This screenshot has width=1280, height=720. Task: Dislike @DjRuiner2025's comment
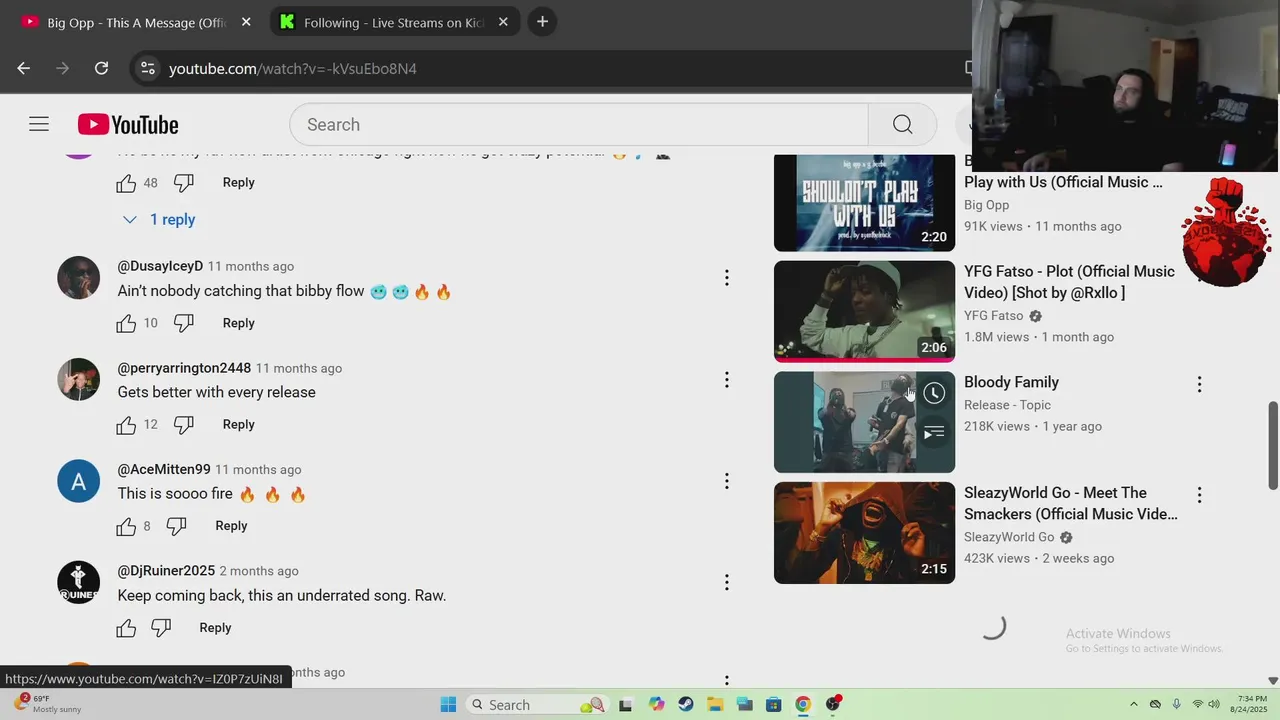(x=161, y=628)
